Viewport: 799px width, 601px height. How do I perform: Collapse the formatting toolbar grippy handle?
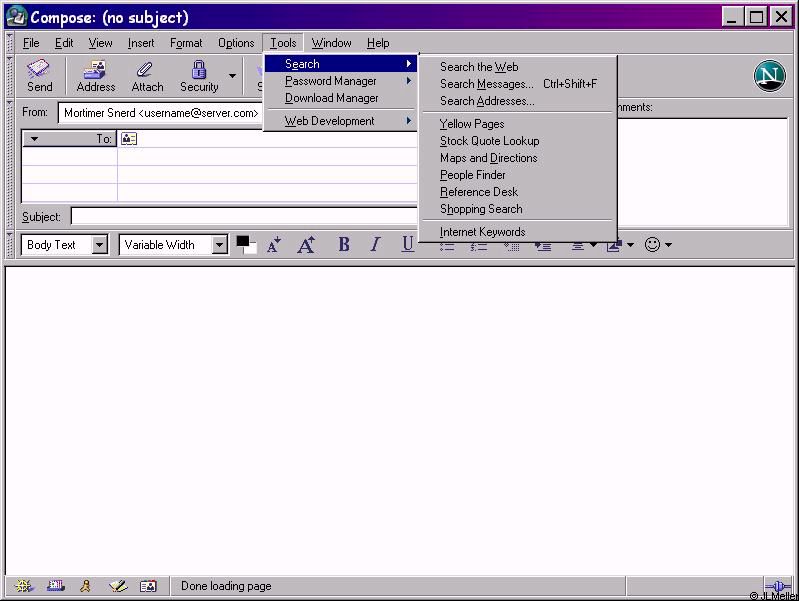point(10,245)
